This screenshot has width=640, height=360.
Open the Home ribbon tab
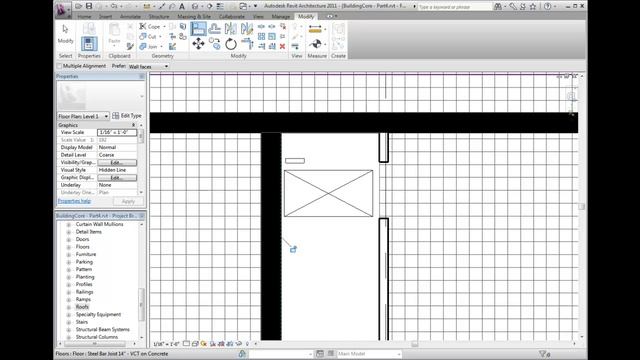click(84, 16)
